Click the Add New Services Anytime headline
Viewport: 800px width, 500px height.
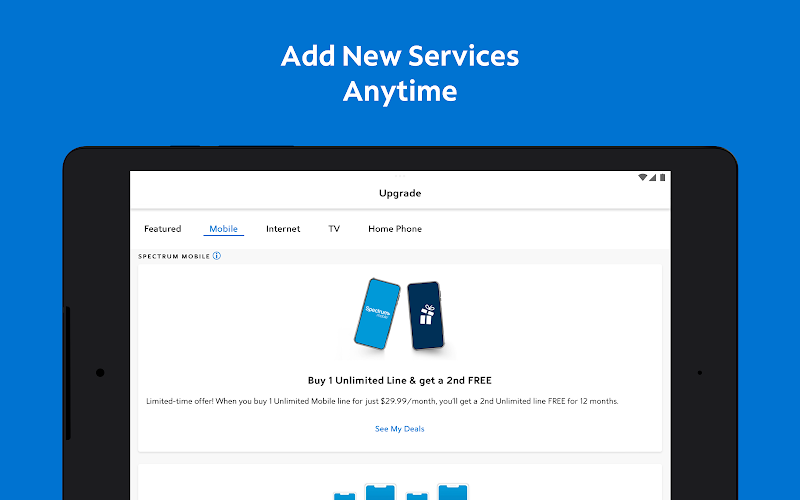pyautogui.click(x=400, y=73)
